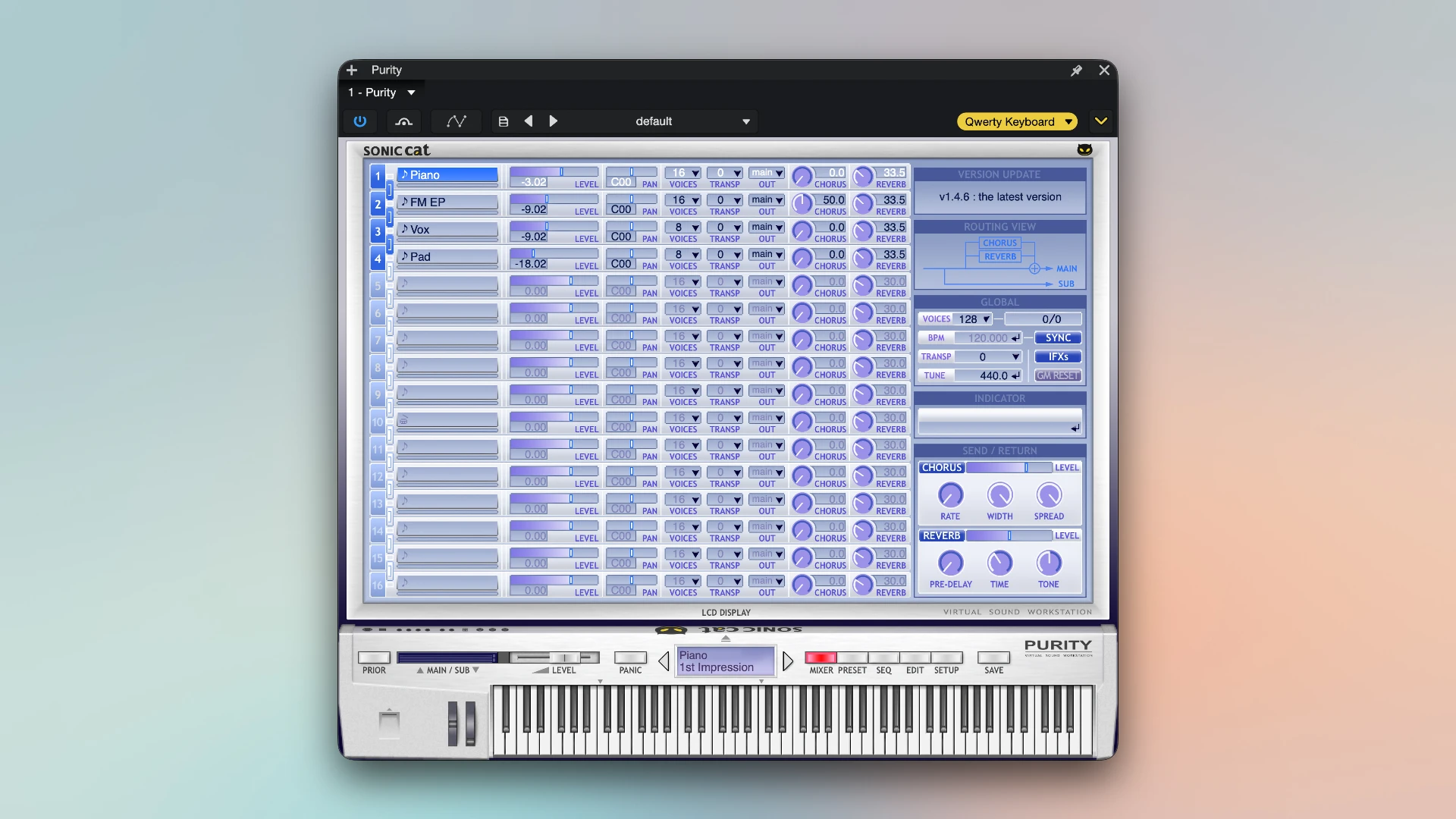Switch to the SETUP page
This screenshot has width=1456, height=819.
click(x=946, y=658)
